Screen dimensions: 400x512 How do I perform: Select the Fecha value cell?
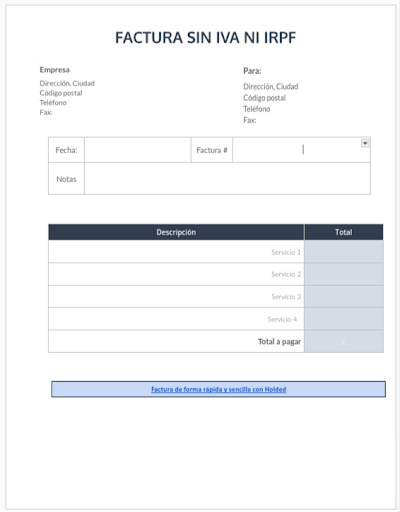coord(138,150)
